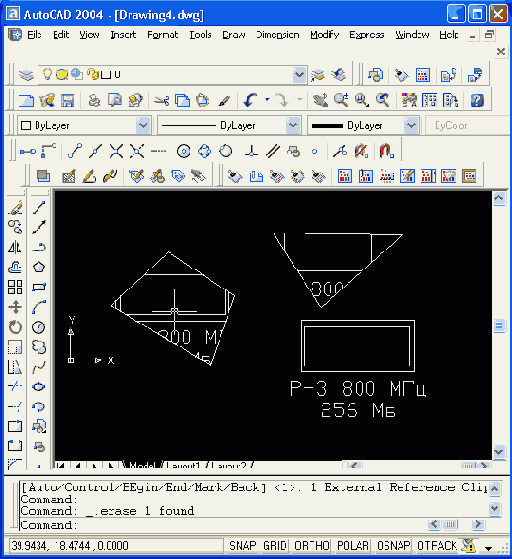The image size is (512, 559).
Task: Open the Help question mark icon
Action: click(x=477, y=101)
